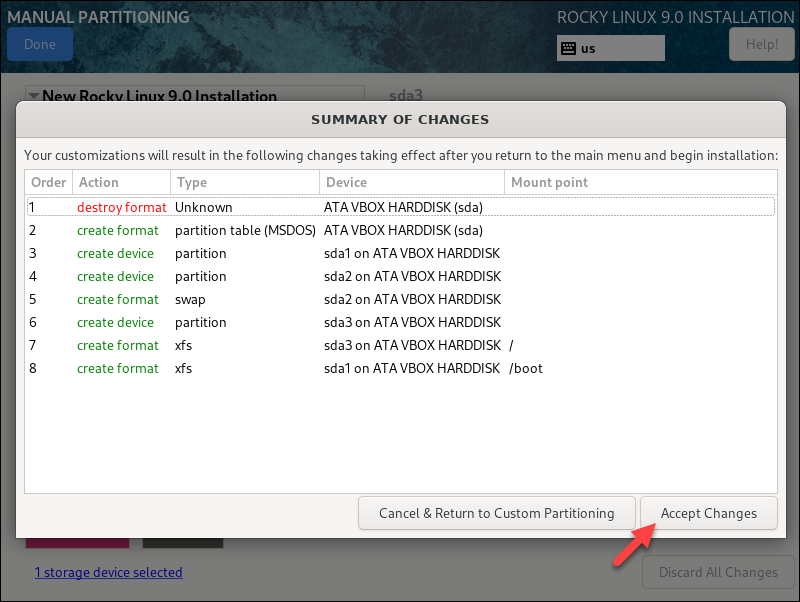The height and width of the screenshot is (602, 800).
Task: Click 'sda2 on ATA VBOX HARDDISK' in row 5
Action: pos(412,299)
